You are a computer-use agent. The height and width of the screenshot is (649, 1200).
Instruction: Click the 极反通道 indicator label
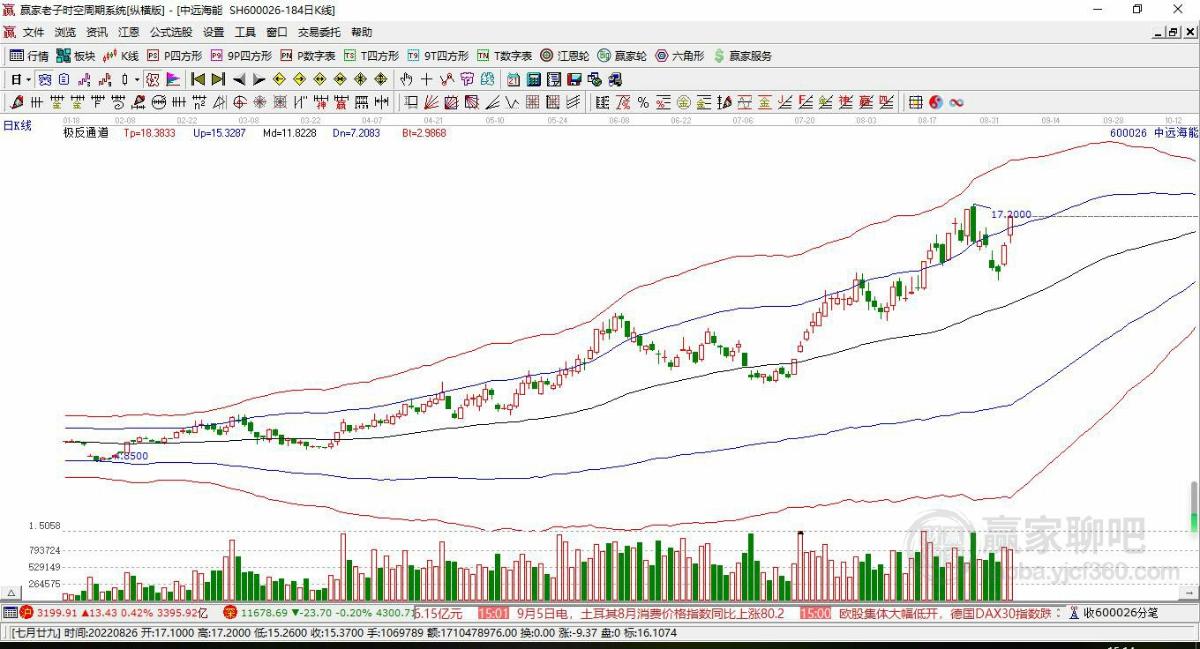[85, 133]
